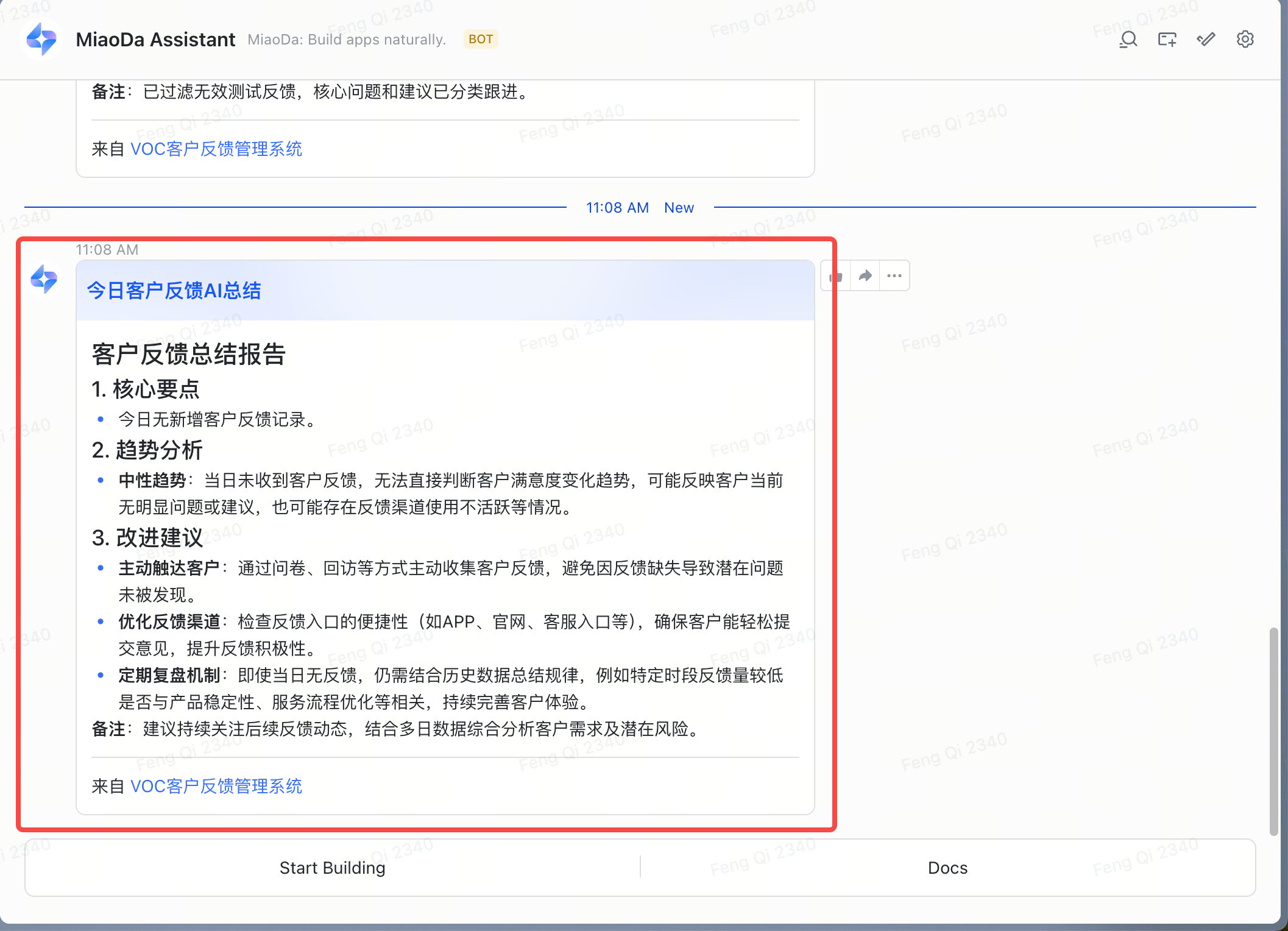This screenshot has height=931, width=1288.
Task: Click the New messages divider label
Action: [x=679, y=208]
